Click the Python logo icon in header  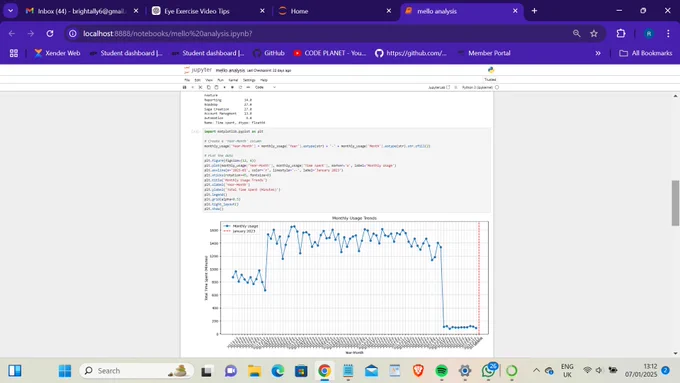pyautogui.click(x=490, y=70)
